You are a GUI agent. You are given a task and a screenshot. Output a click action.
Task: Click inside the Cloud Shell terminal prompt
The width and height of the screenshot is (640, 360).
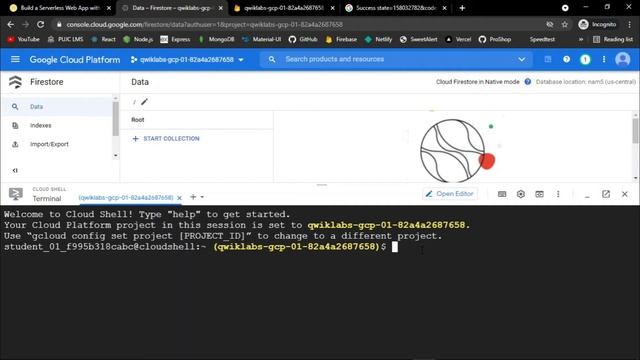click(394, 247)
